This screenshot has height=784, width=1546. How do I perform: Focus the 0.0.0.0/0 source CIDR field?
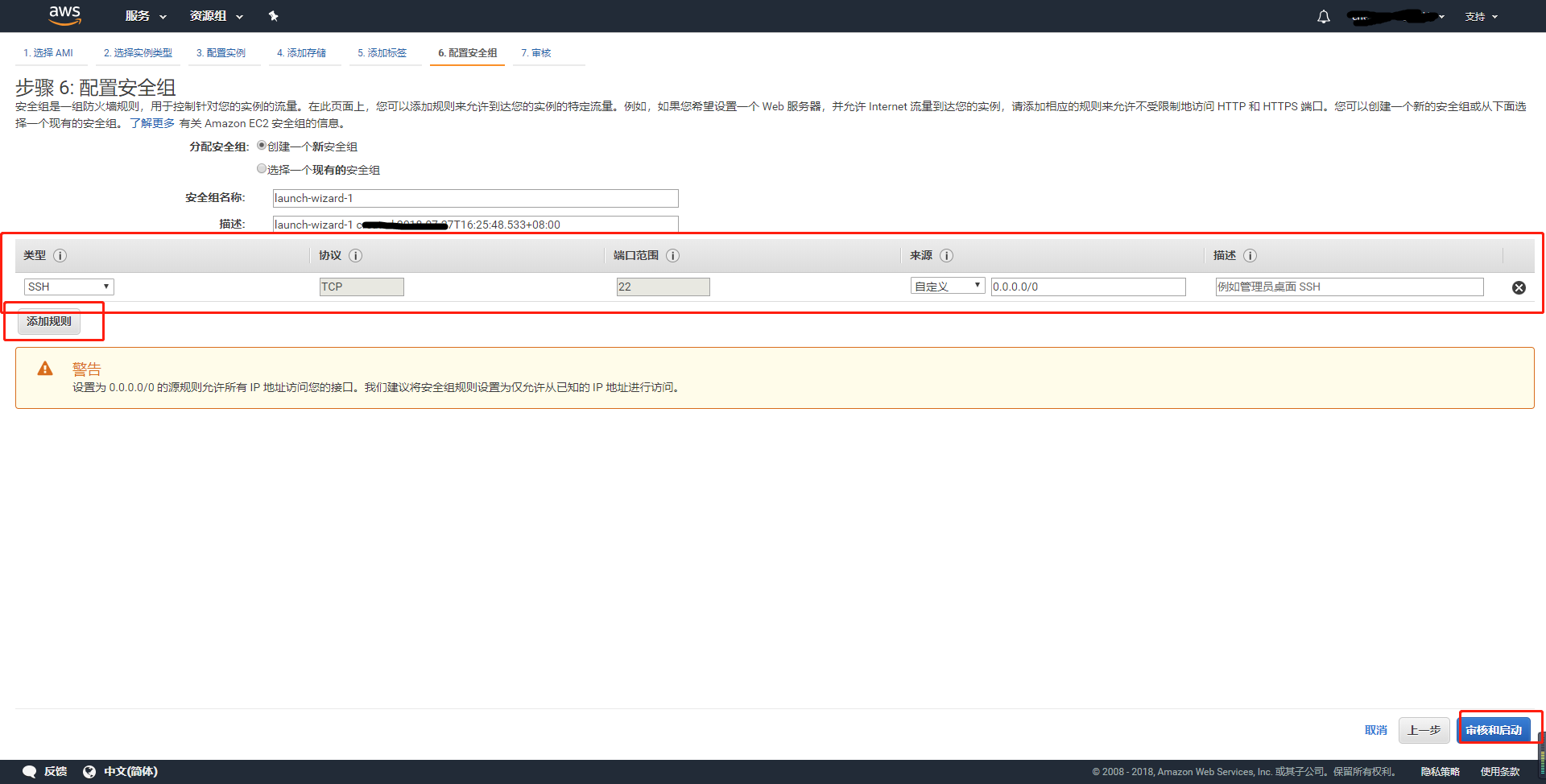[1088, 287]
